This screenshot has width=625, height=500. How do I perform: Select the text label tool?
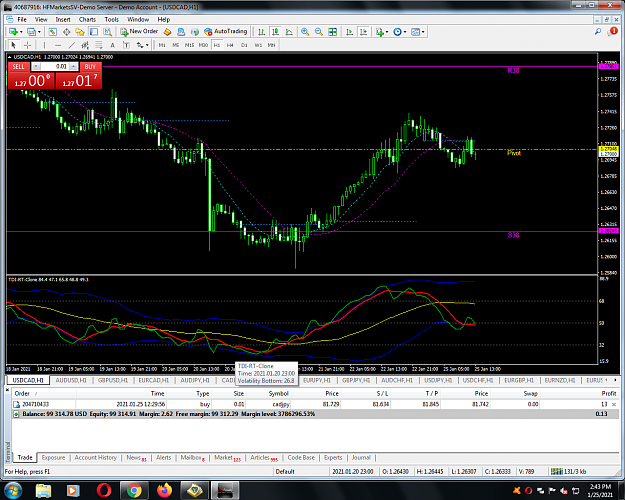[x=126, y=45]
